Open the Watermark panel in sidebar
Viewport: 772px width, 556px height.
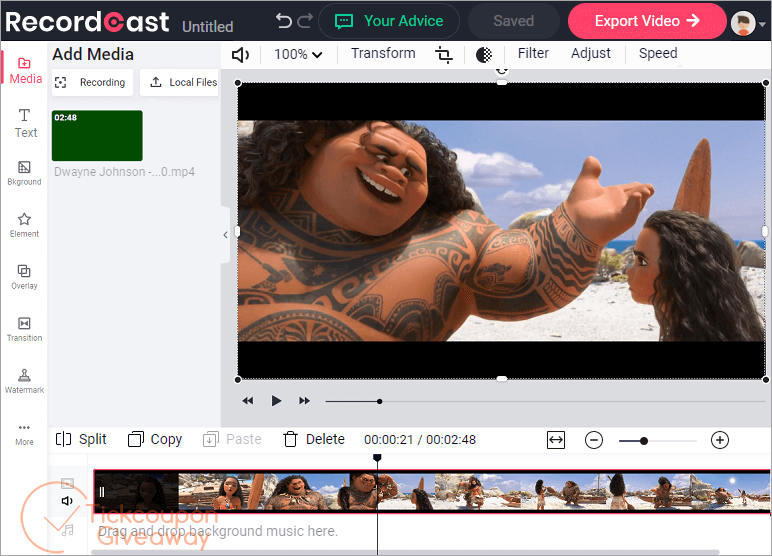(x=24, y=381)
